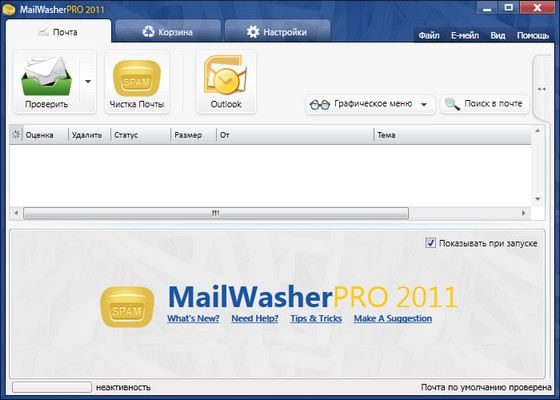Open the Помощь menu

[533, 35]
